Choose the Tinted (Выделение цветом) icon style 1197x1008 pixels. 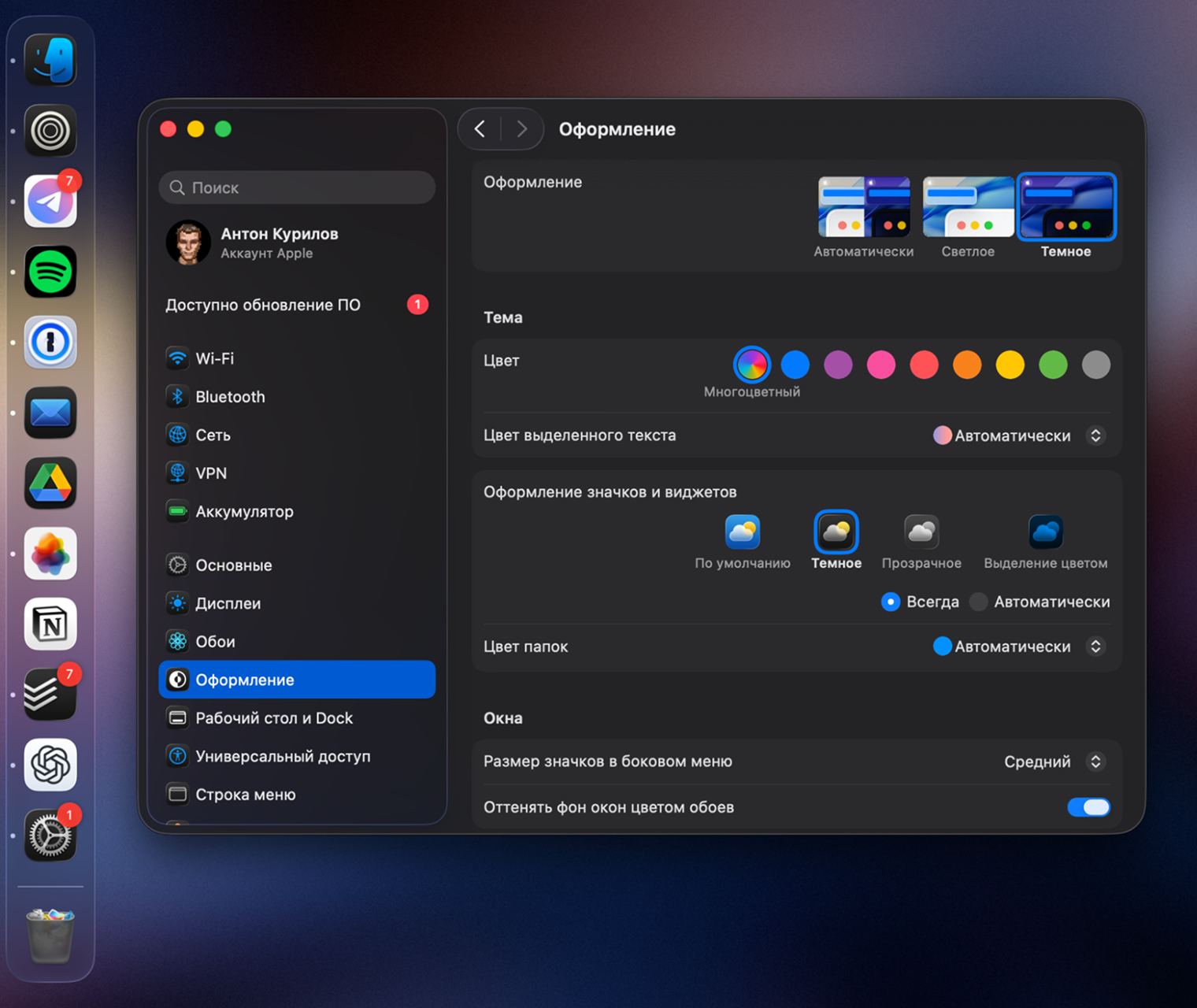pyautogui.click(x=1045, y=532)
